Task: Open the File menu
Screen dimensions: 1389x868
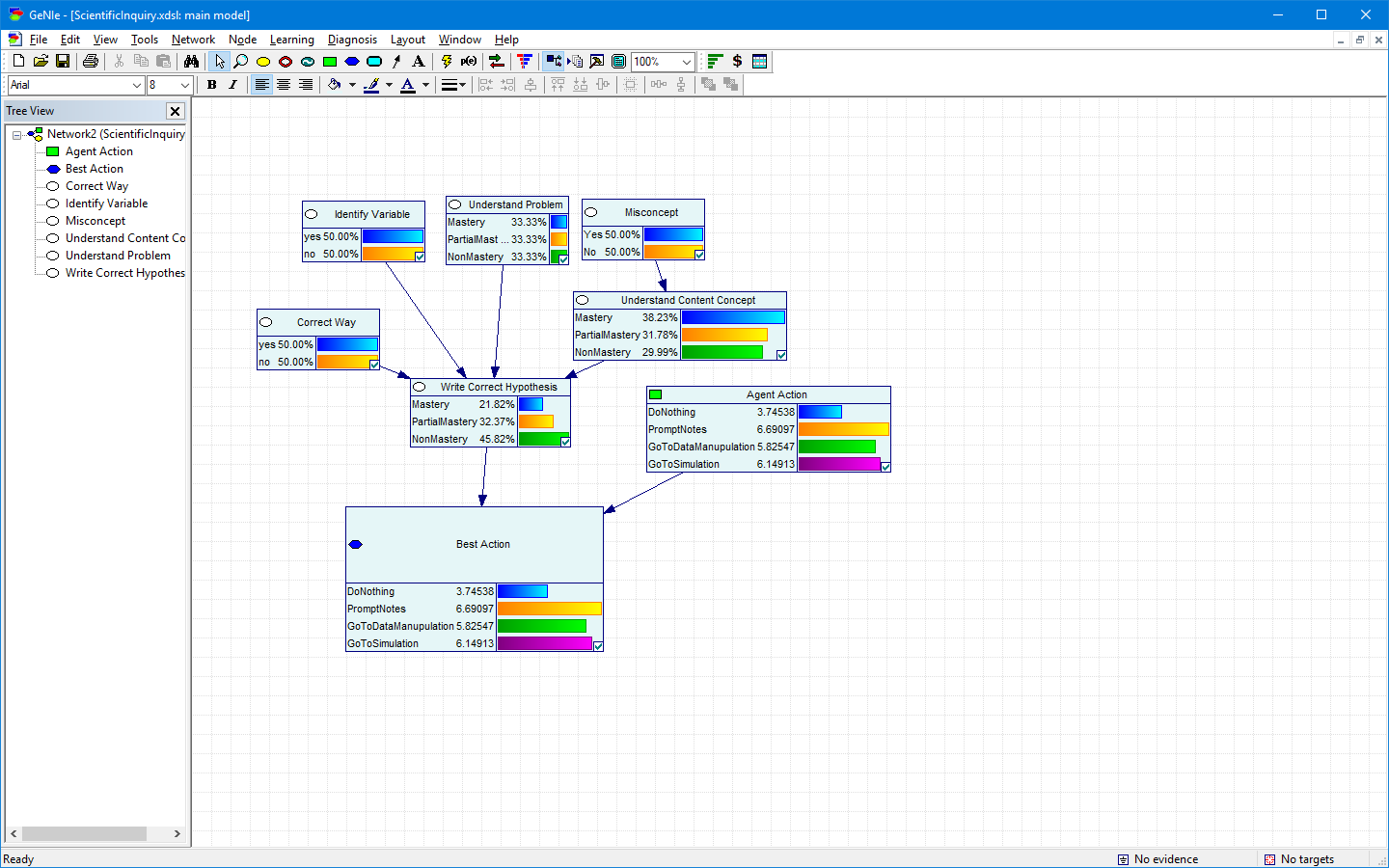Action: (39, 40)
